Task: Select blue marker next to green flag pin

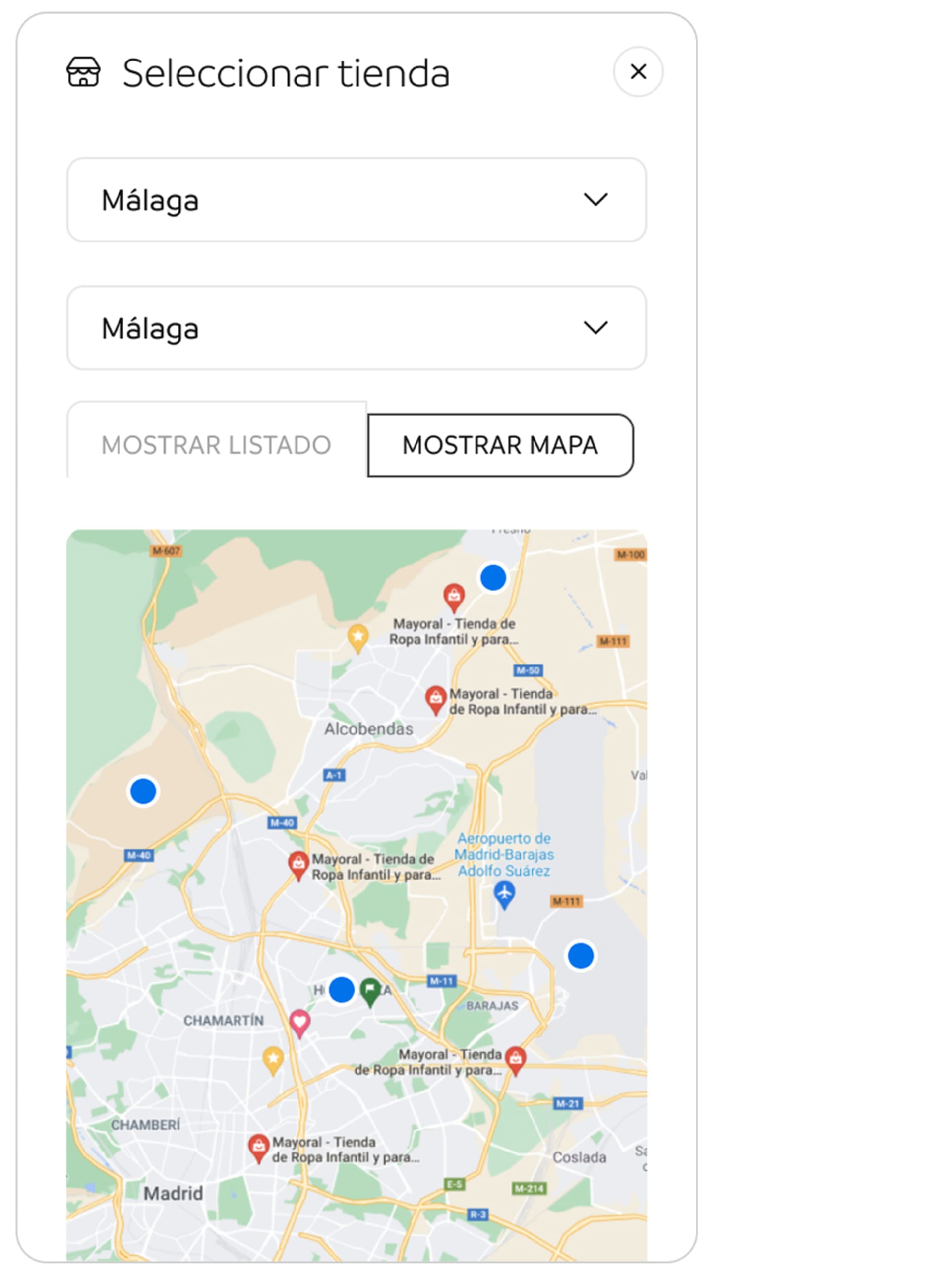Action: click(342, 990)
